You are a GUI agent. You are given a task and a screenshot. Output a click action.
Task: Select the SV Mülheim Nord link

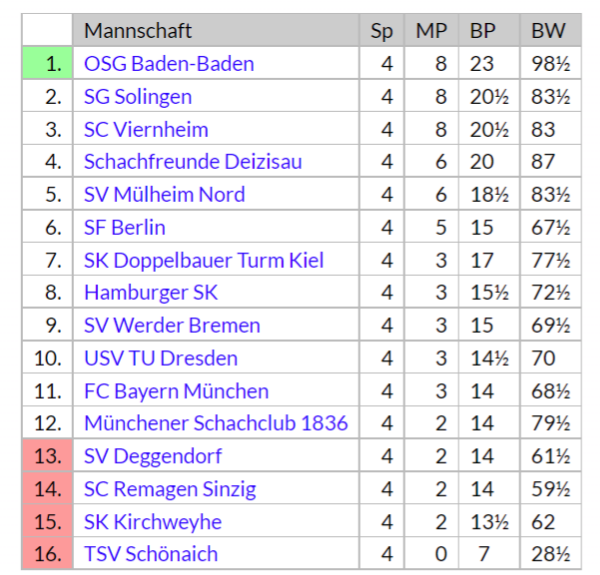[165, 194]
